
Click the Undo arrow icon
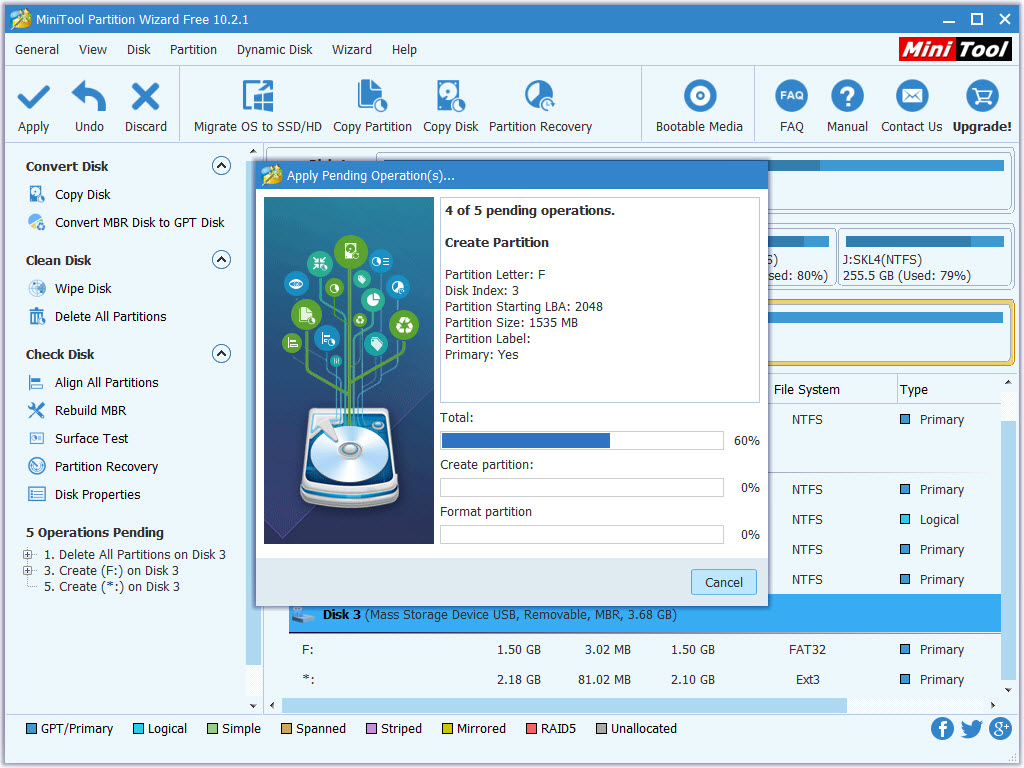click(x=89, y=97)
